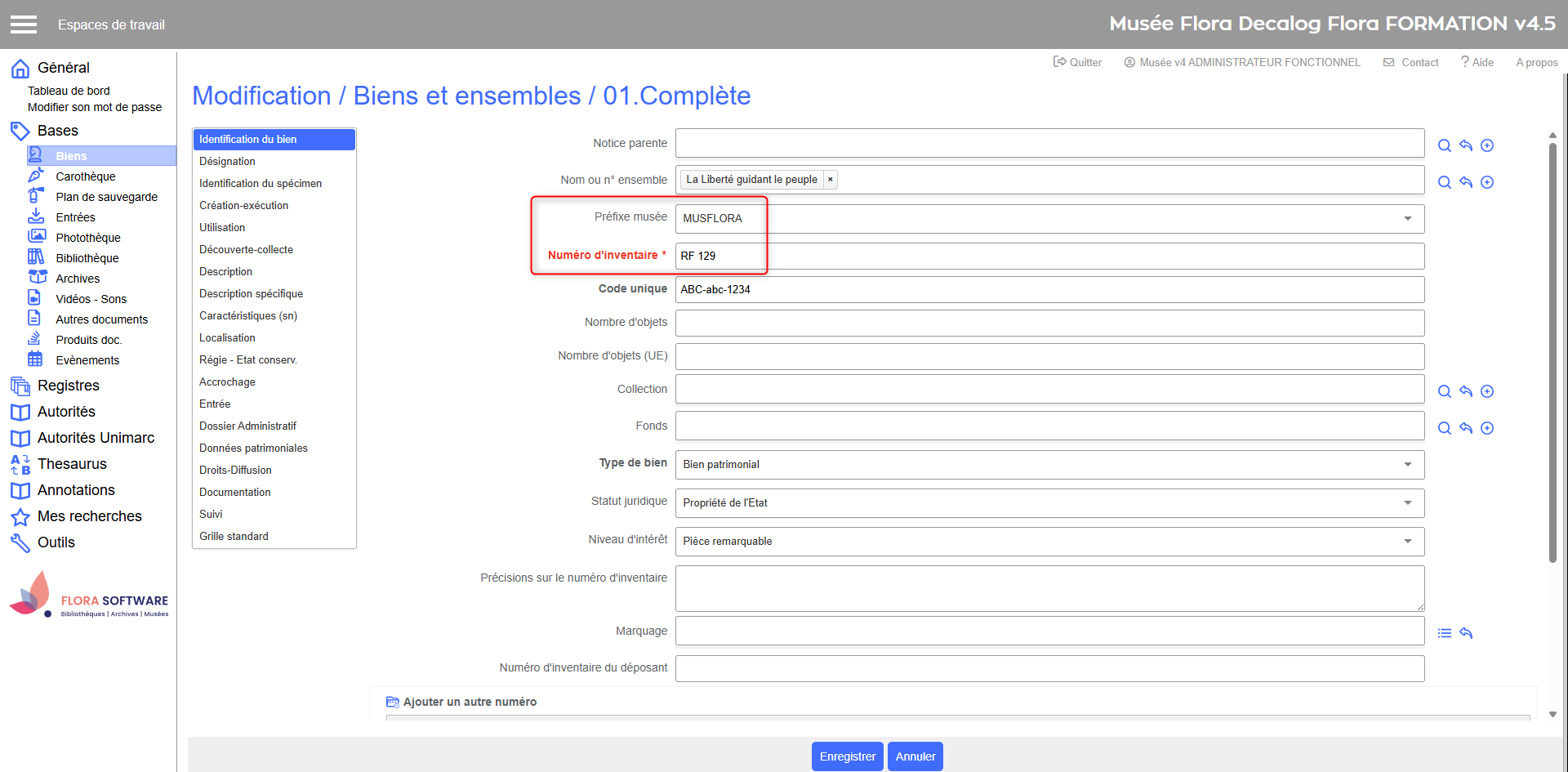The image size is (1568, 772).
Task: Remove the La Liberté guidant le peuple tag
Action: tap(830, 180)
